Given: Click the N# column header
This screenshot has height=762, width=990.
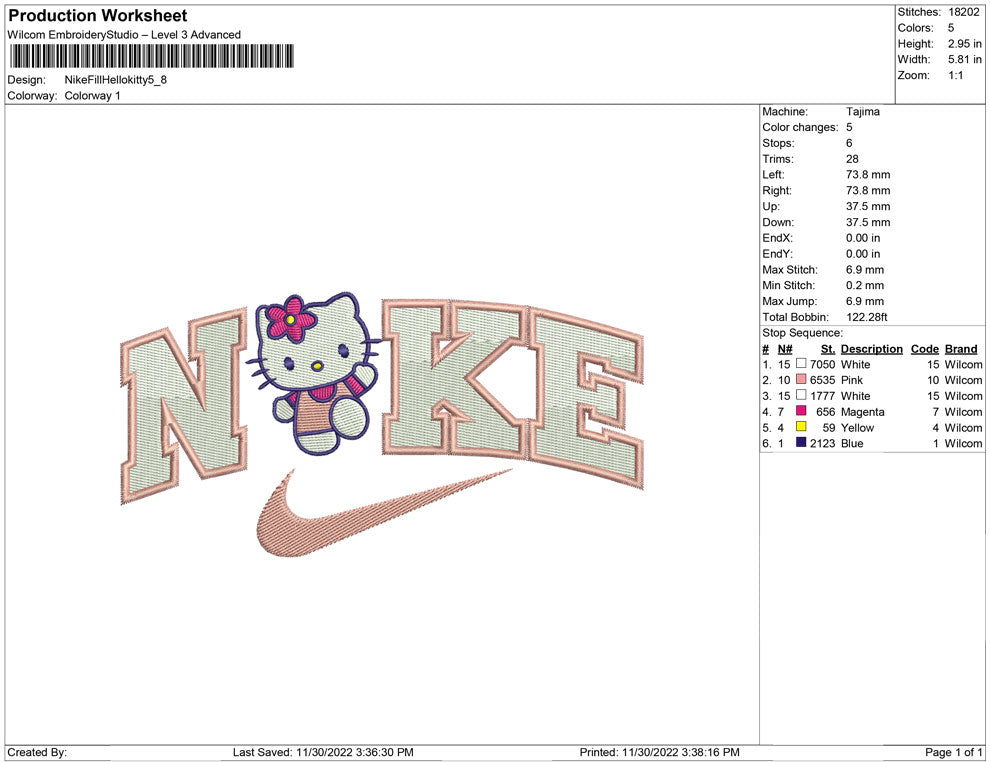Looking at the screenshot, I should tap(785, 348).
